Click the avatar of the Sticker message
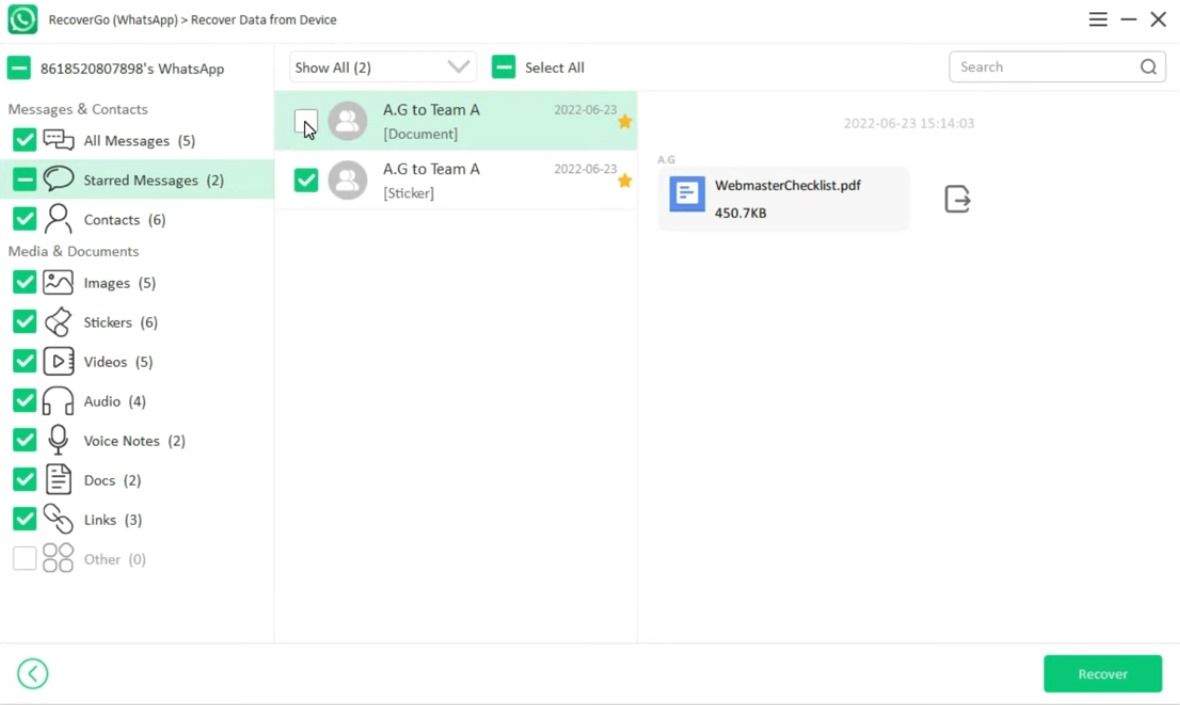 coord(348,180)
